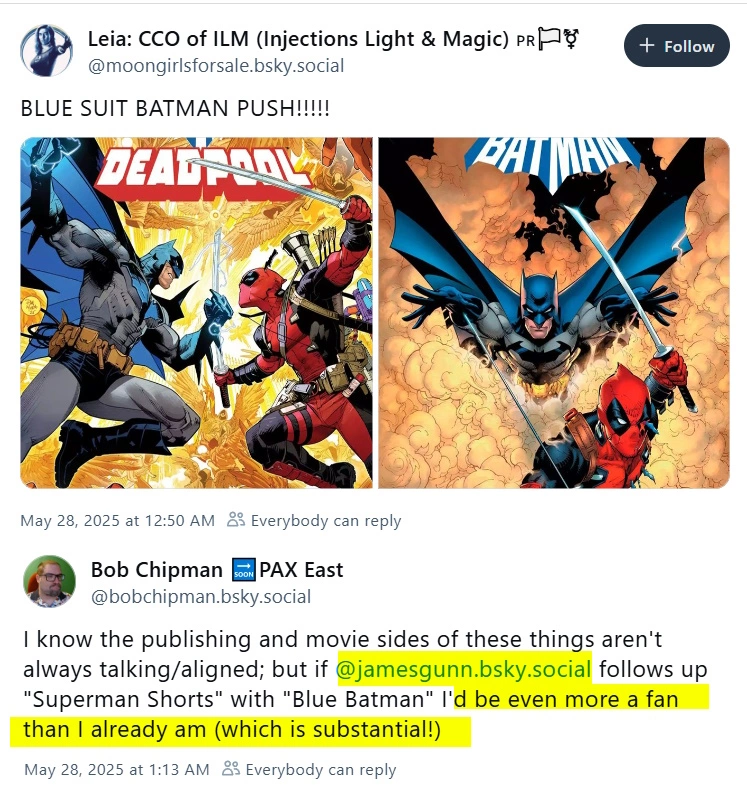View the Batman comic cover image

554,313
